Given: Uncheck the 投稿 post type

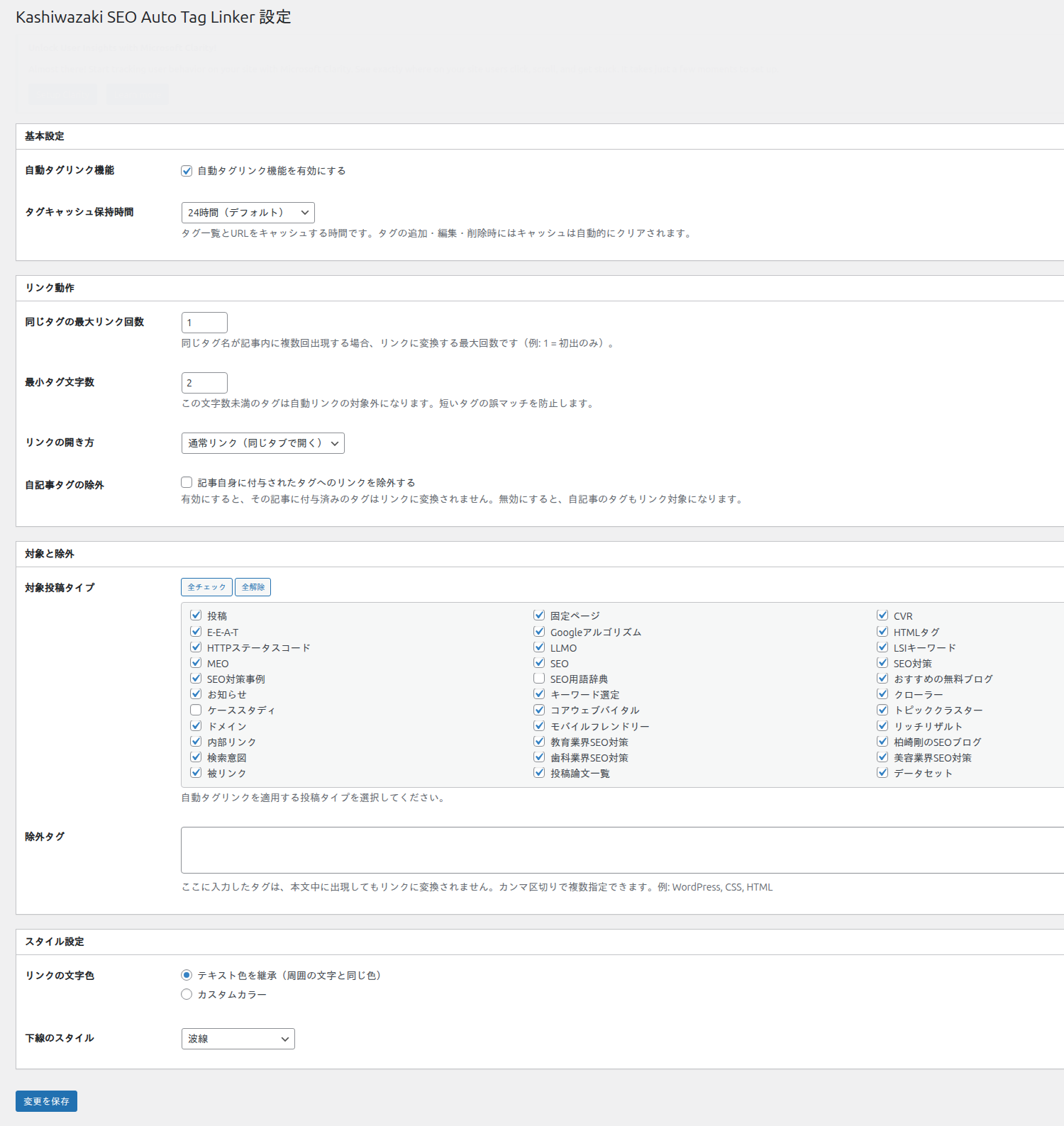Looking at the screenshot, I should pyautogui.click(x=196, y=615).
